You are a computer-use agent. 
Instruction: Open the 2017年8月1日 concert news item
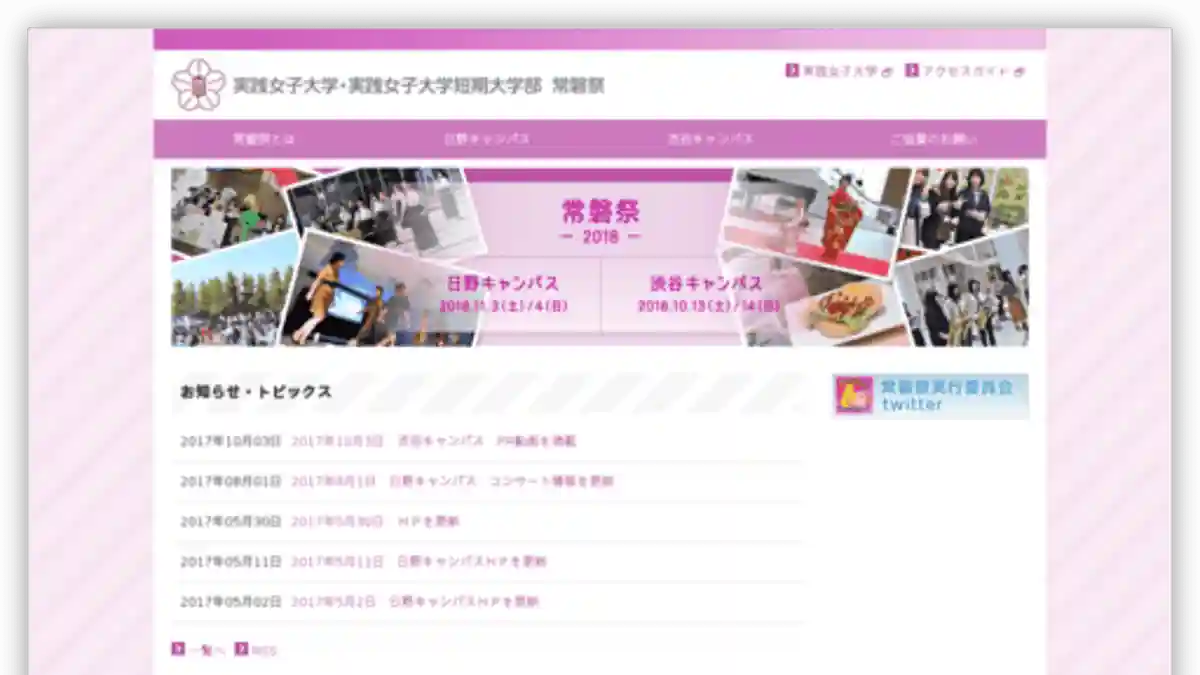tap(452, 481)
